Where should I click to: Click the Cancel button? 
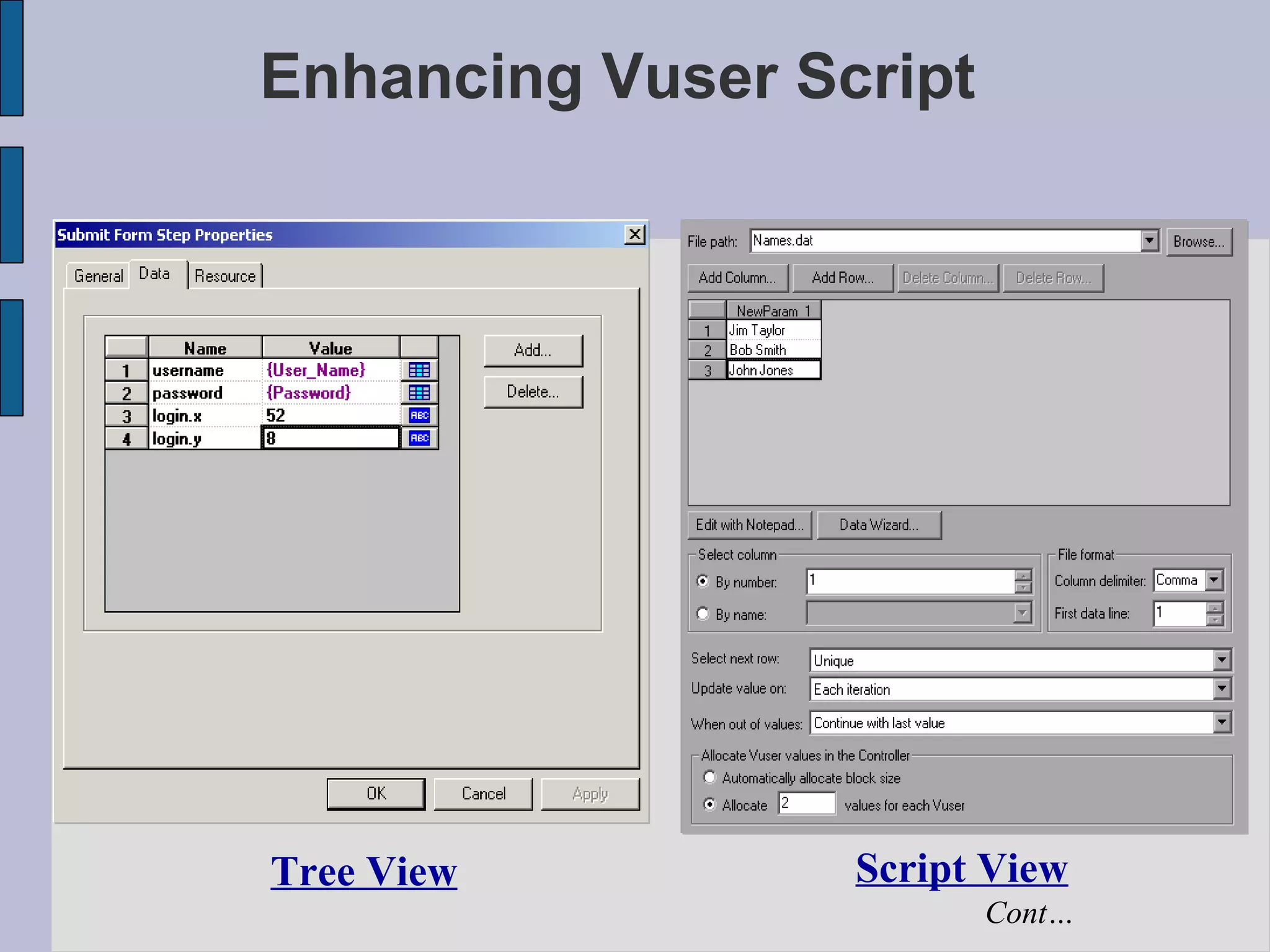coord(483,794)
